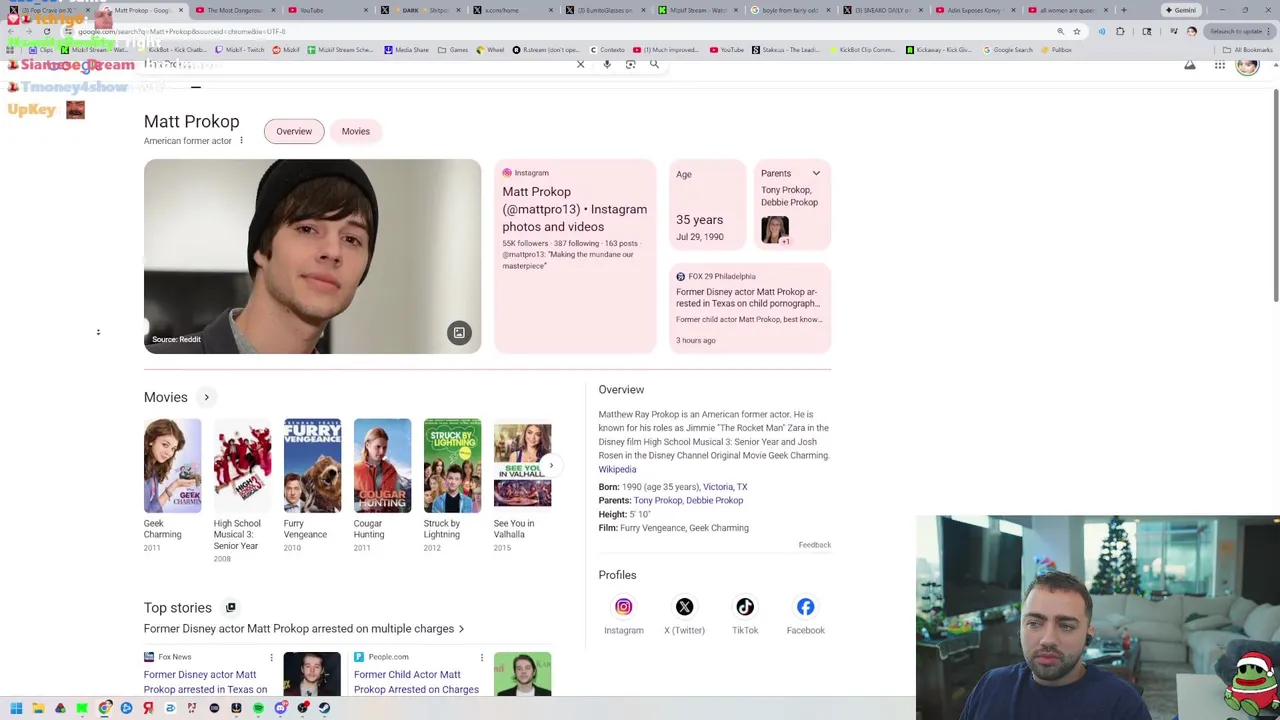Open the Instagram profile icon

click(x=623, y=607)
